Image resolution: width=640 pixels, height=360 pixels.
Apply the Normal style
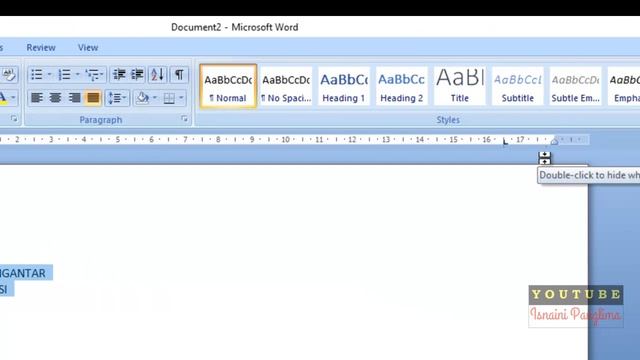[x=228, y=86]
